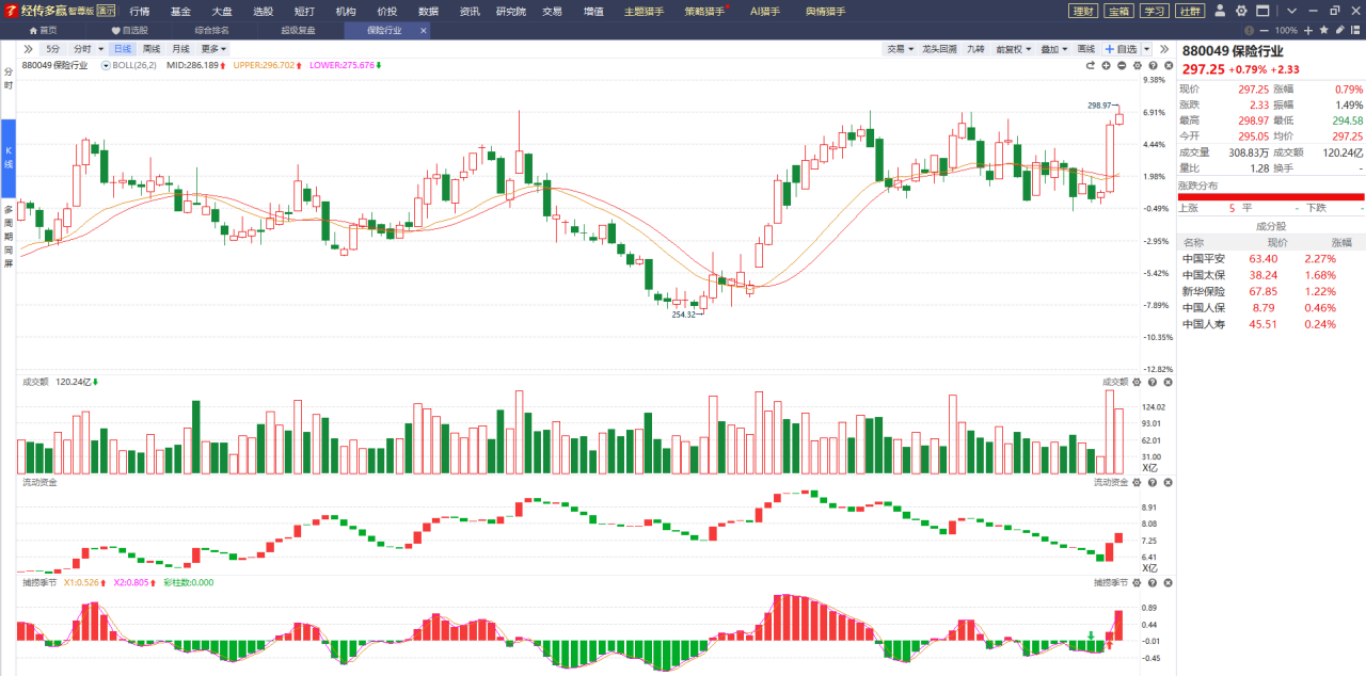The width and height of the screenshot is (1367, 677).
Task: Open the 行情 menu
Action: click(139, 11)
